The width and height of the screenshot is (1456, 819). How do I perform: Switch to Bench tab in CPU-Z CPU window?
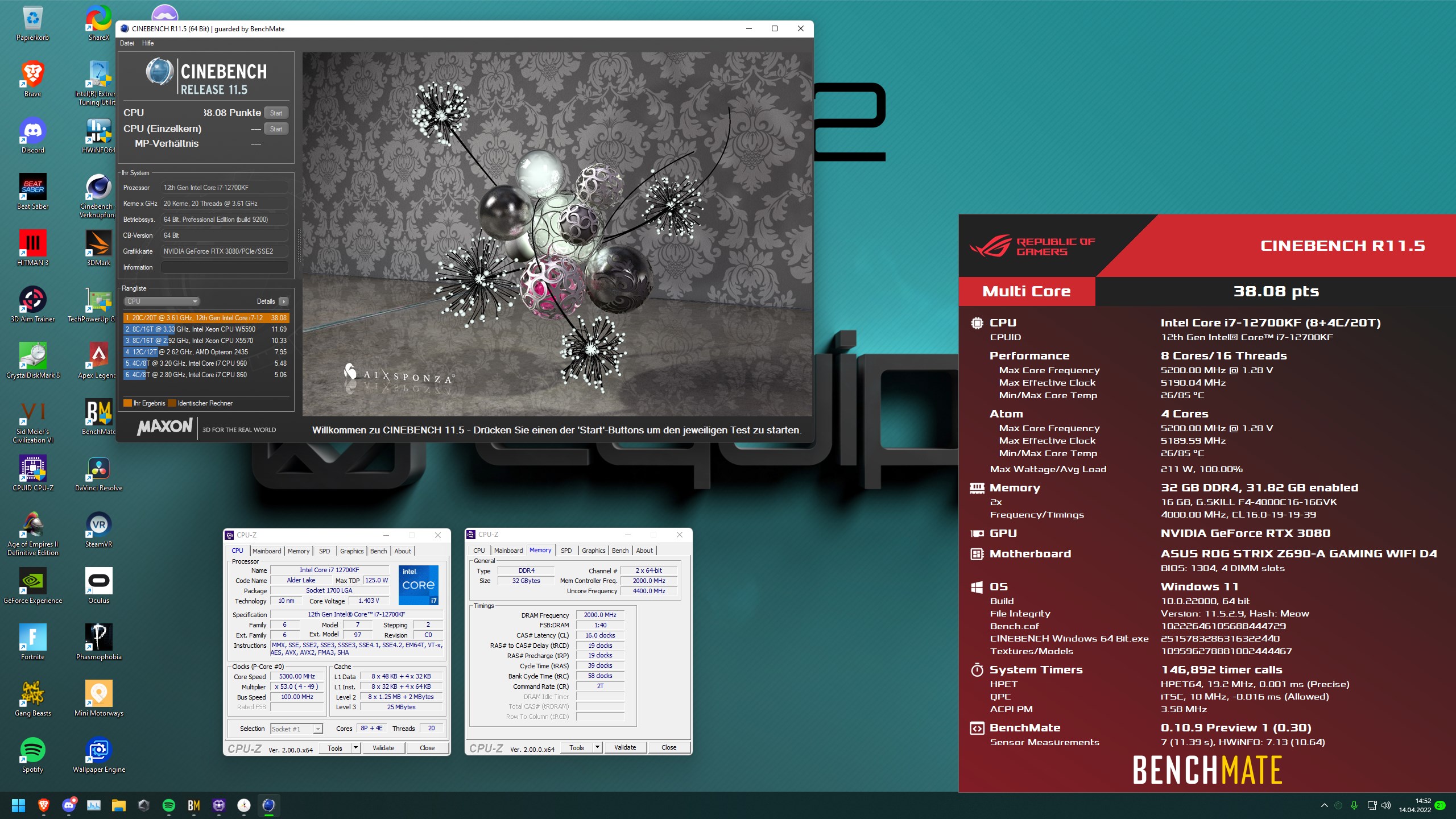click(378, 551)
